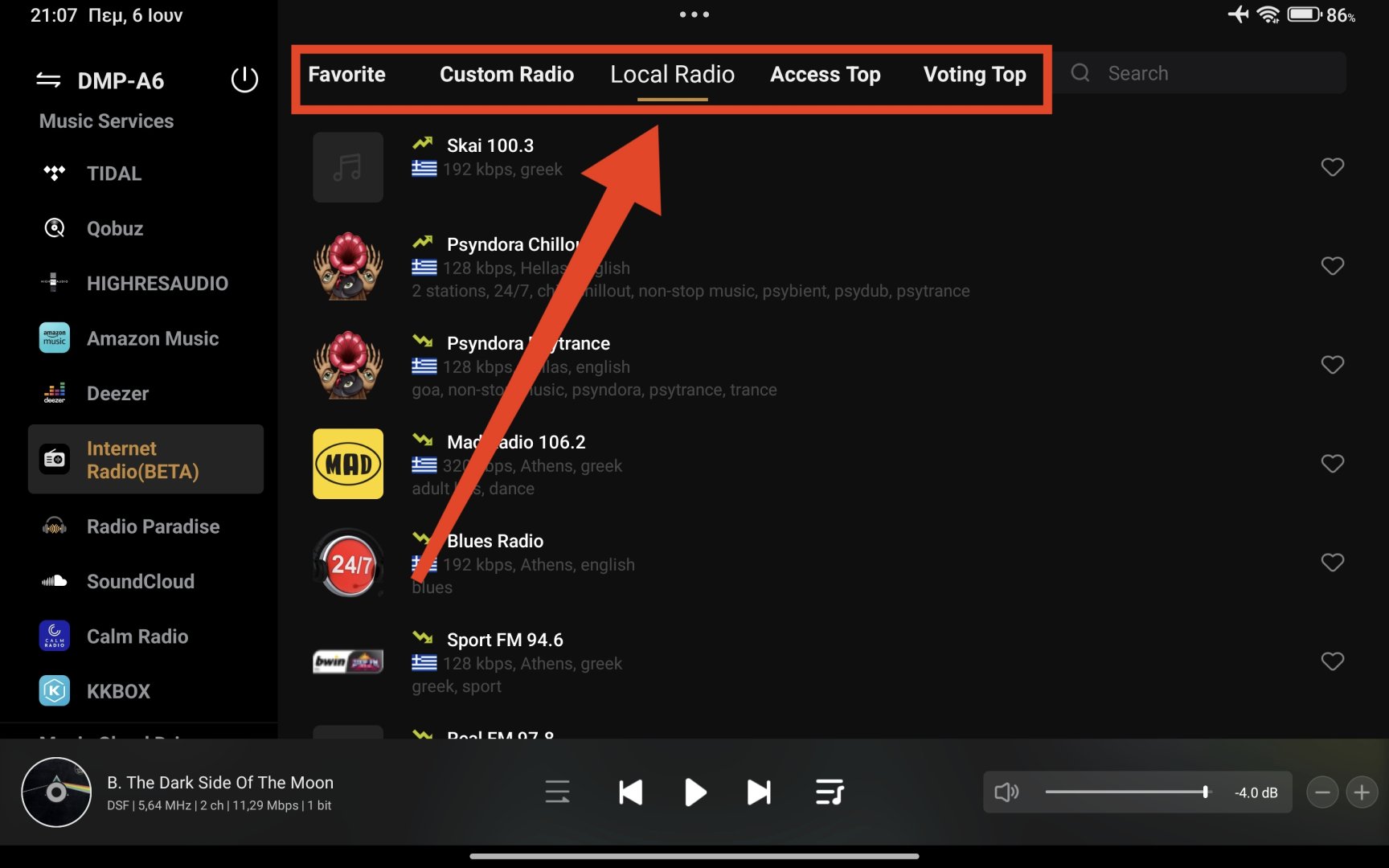The height and width of the screenshot is (868, 1389).
Task: Open KKBOX service
Action: pyautogui.click(x=118, y=691)
